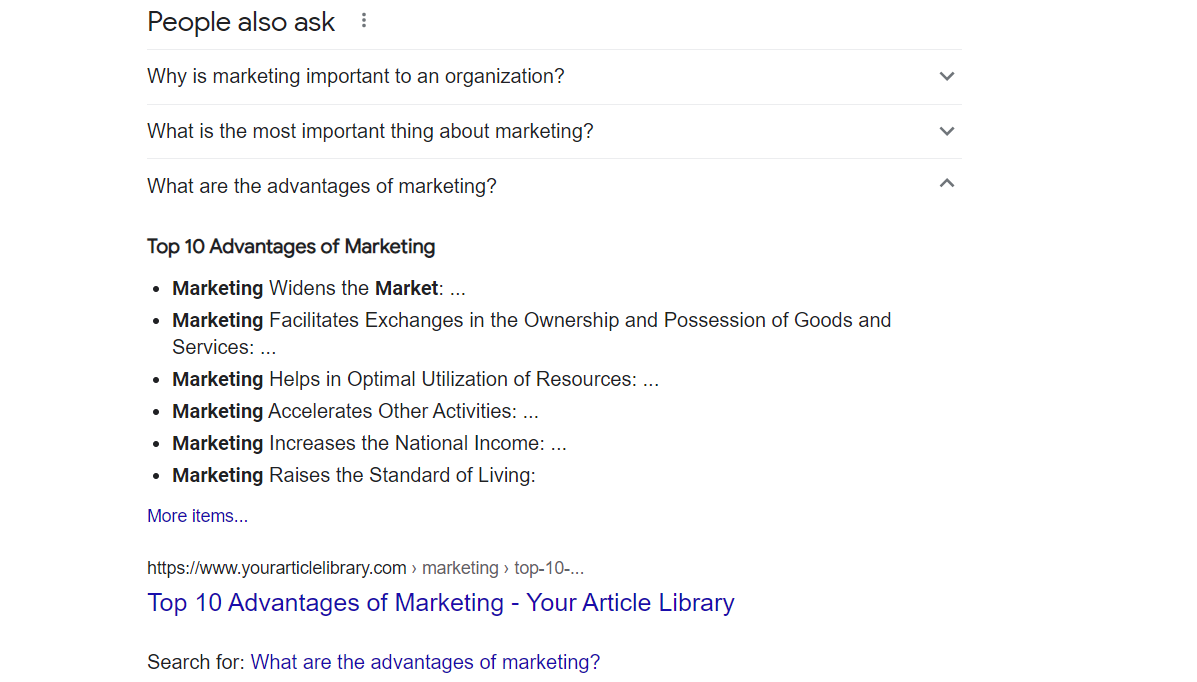Click the "marketing › top-10-..." breadcrumb path

pos(503,568)
